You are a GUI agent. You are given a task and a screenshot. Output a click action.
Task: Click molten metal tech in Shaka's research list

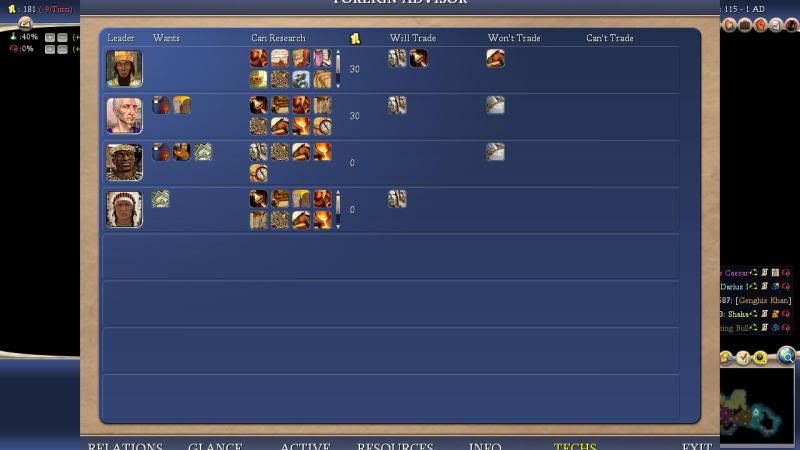click(x=322, y=152)
